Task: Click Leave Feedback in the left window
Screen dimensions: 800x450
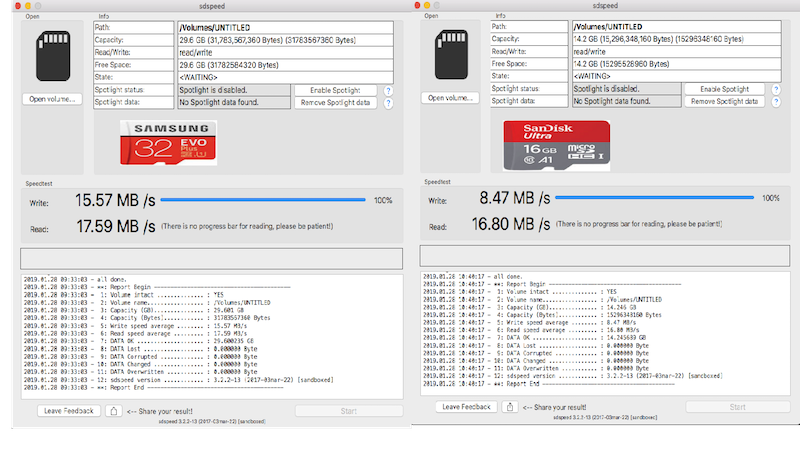Action: pyautogui.click(x=69, y=410)
